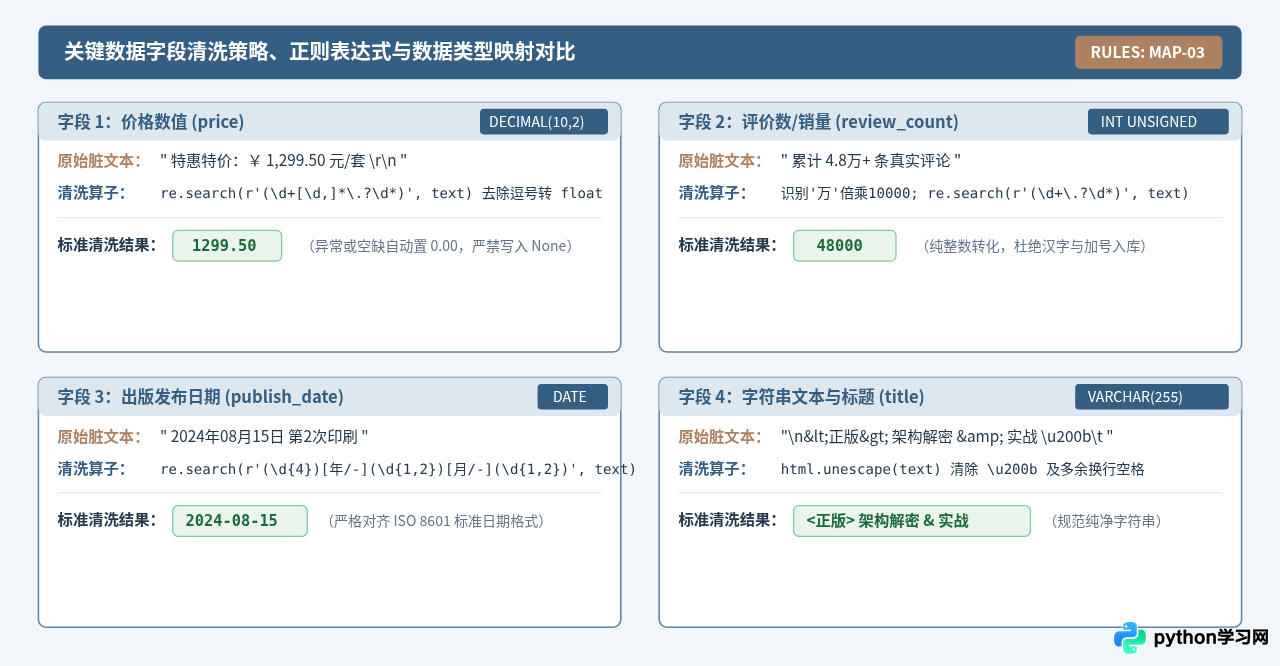
Task: Click heading 字段 3：出版发布日期 (publish_date)
Action: pyautogui.click(x=201, y=397)
